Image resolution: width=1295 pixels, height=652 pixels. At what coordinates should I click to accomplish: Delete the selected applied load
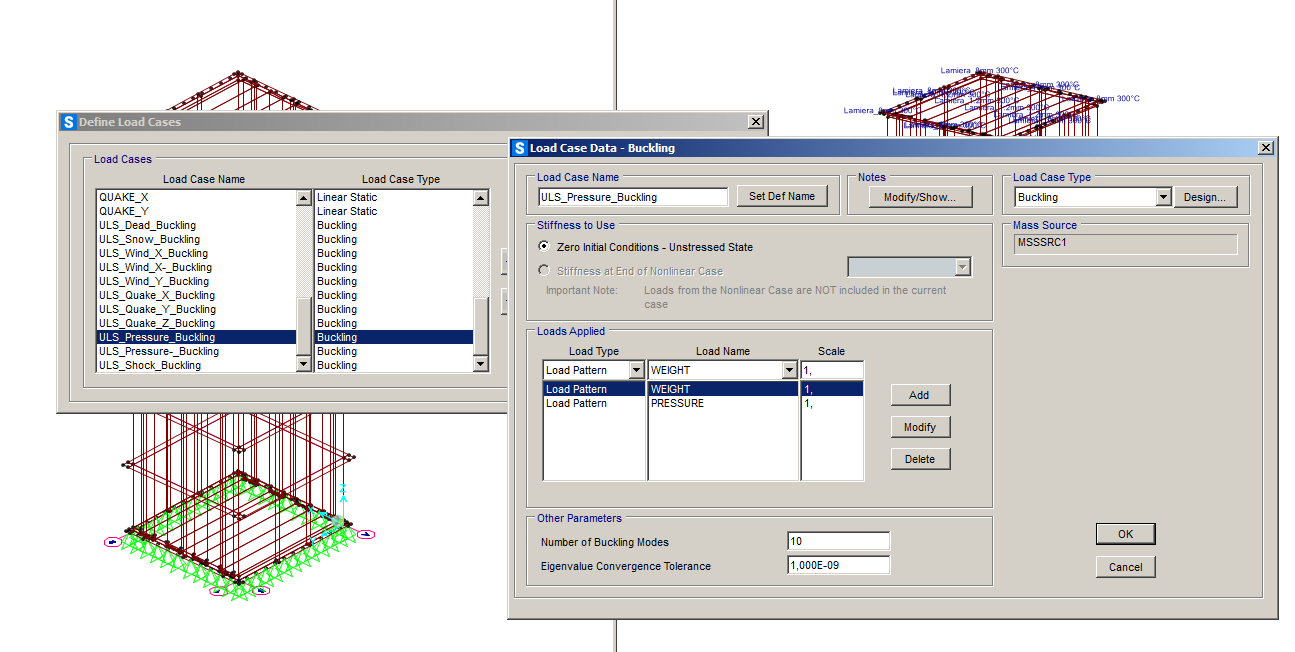click(919, 459)
